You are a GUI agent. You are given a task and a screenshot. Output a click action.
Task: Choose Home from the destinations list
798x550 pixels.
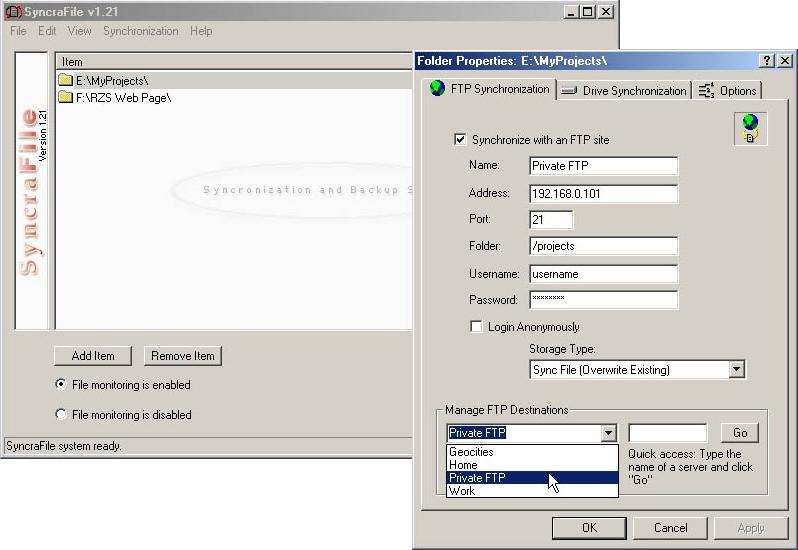point(532,465)
